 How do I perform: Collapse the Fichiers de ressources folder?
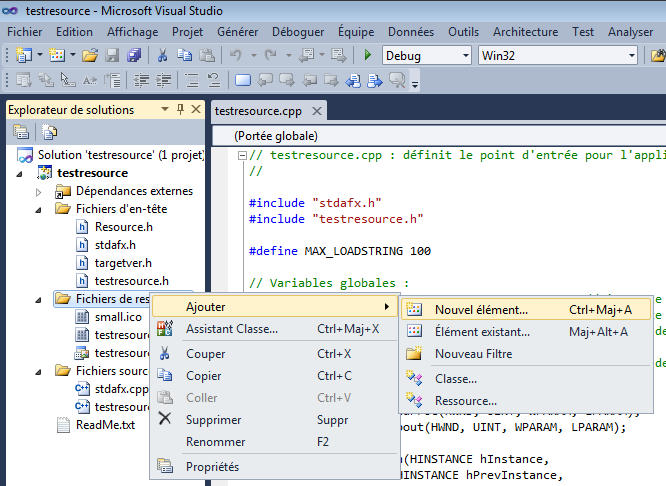39,300
